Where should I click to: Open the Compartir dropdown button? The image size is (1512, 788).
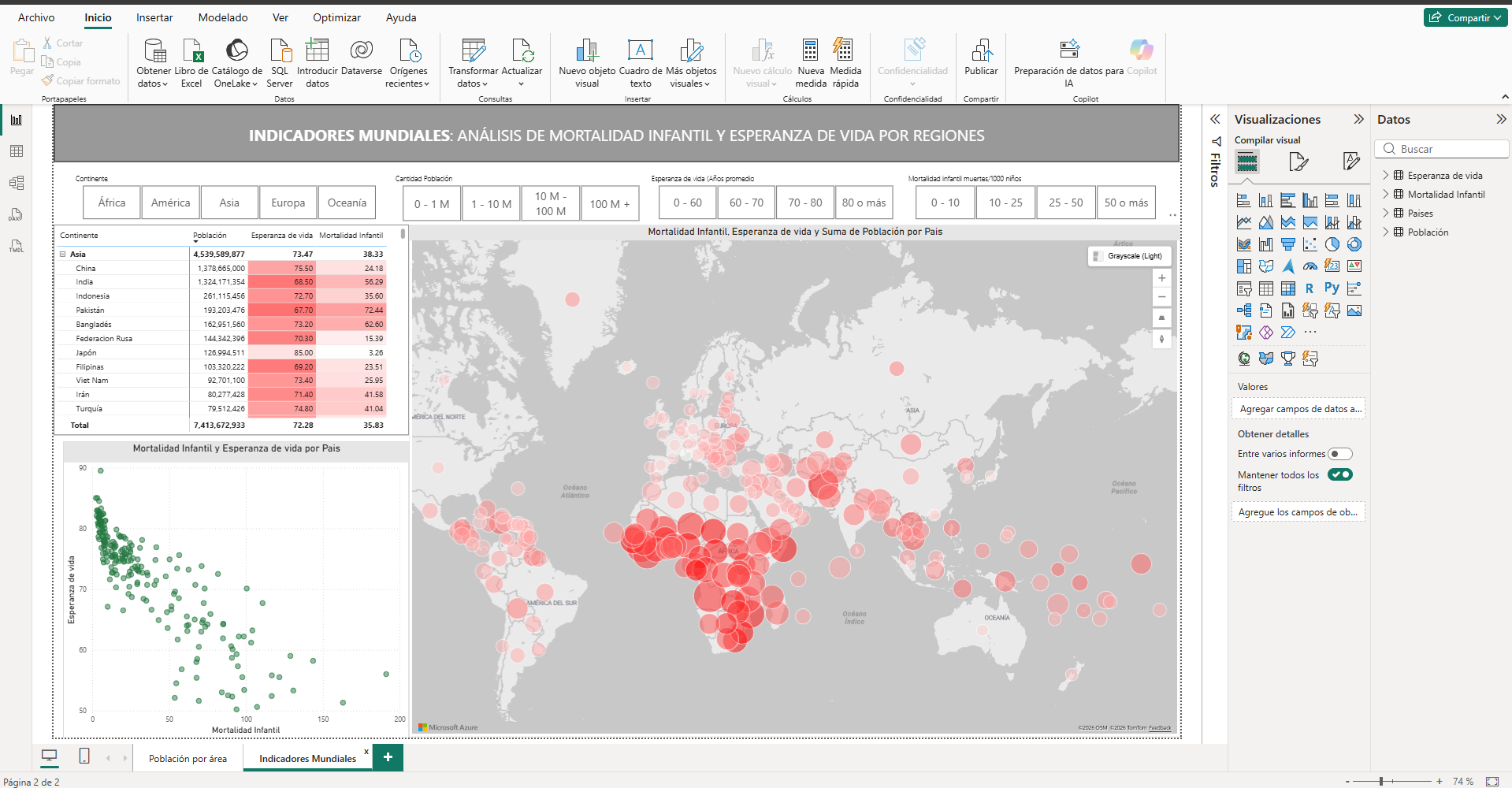pos(1466,17)
